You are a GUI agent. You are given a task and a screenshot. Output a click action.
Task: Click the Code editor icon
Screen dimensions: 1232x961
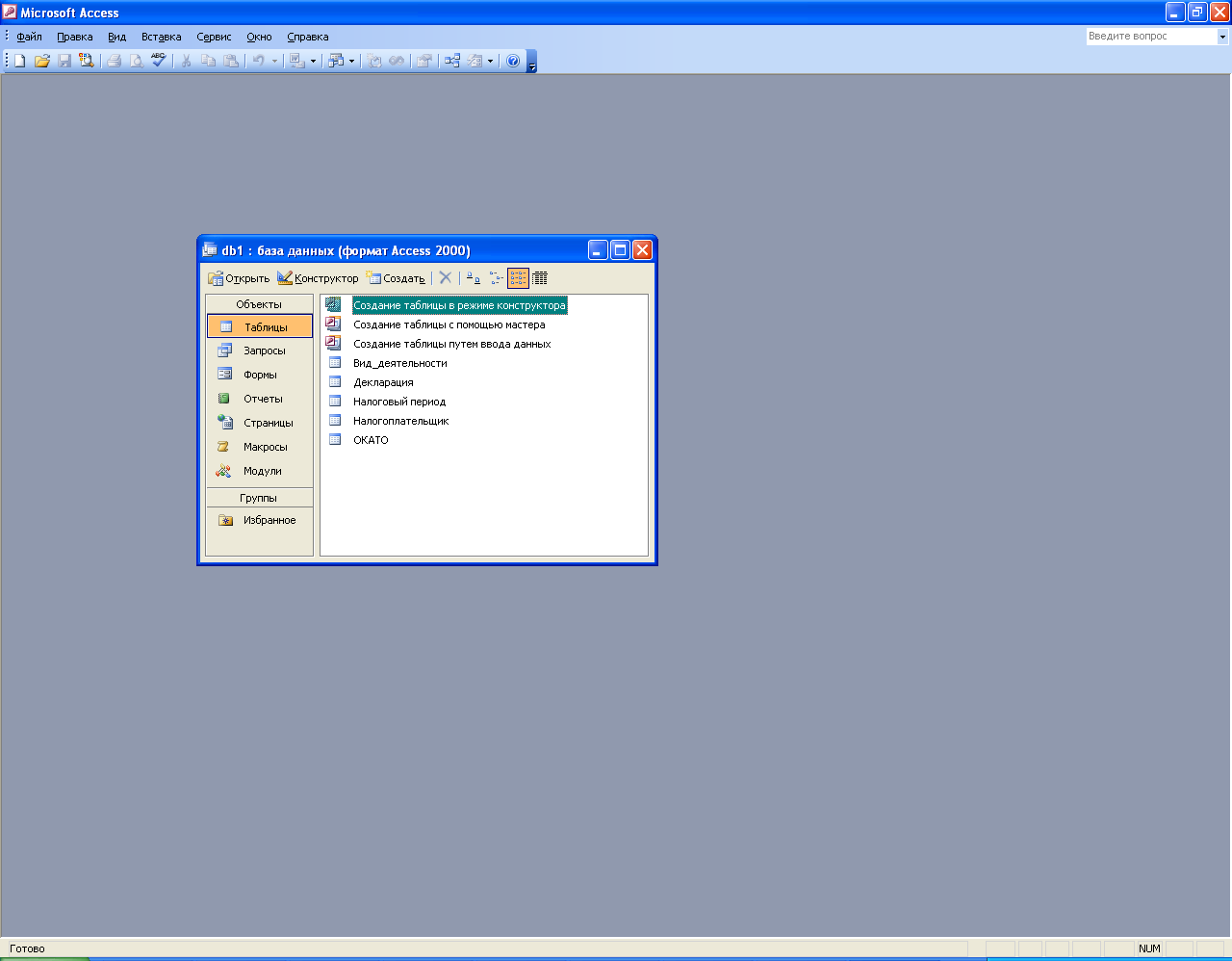coord(374,61)
